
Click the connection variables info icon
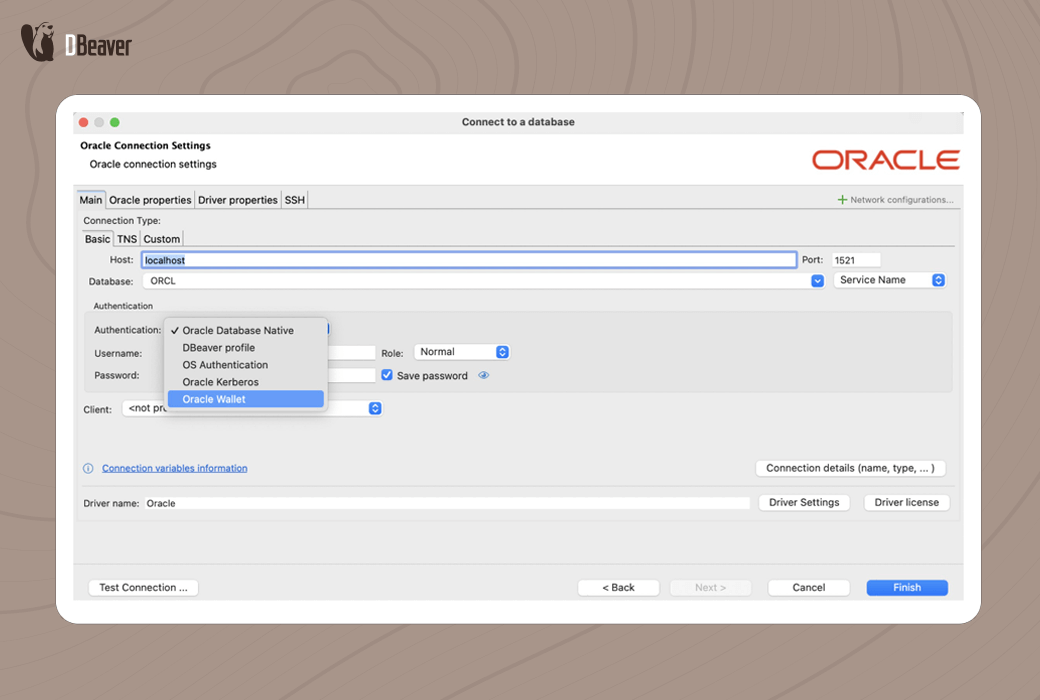[88, 468]
